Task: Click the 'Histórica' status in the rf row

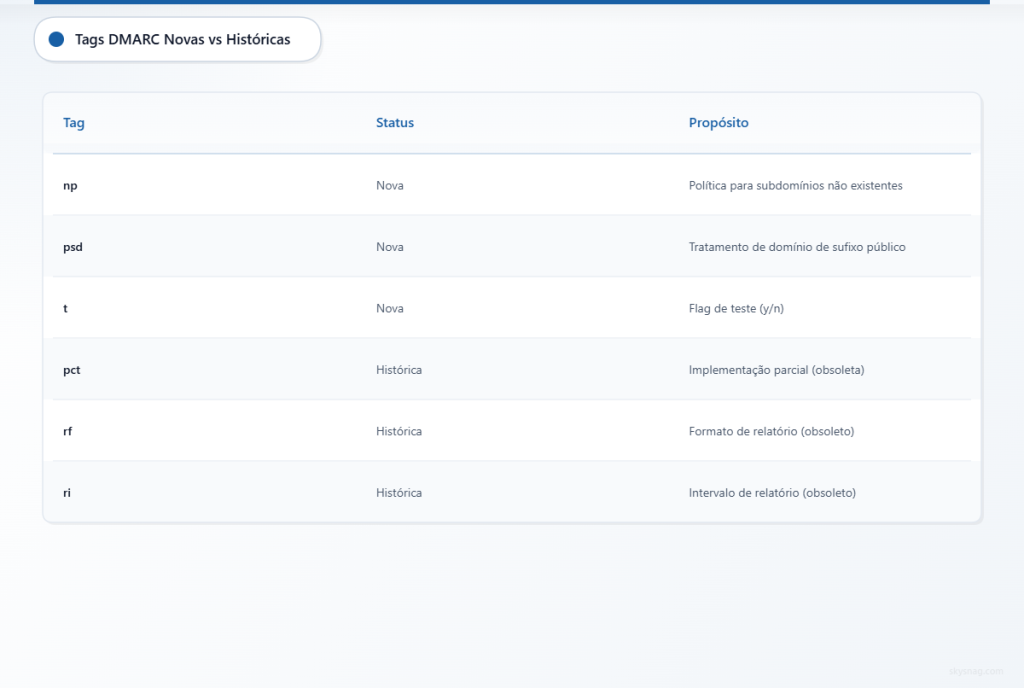Action: click(x=398, y=431)
